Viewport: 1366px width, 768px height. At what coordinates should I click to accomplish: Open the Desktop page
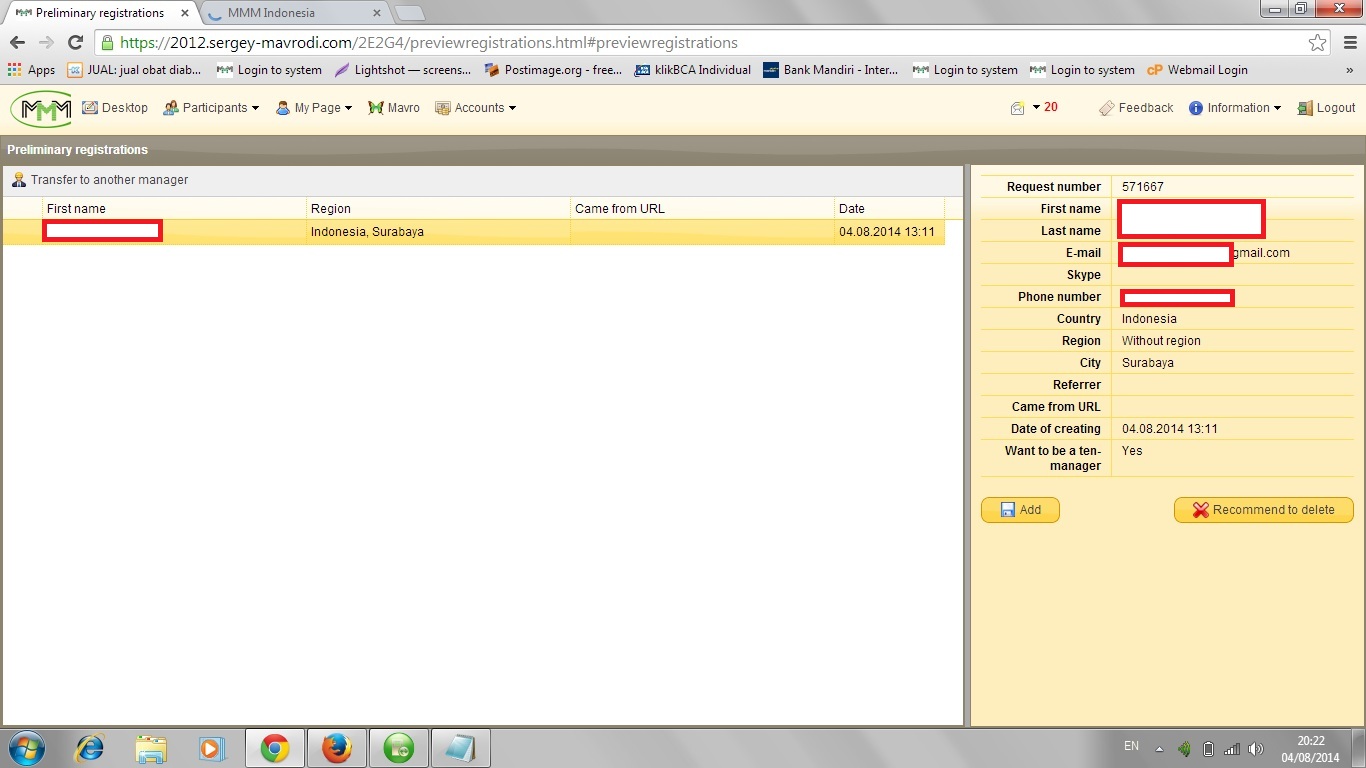click(x=115, y=108)
